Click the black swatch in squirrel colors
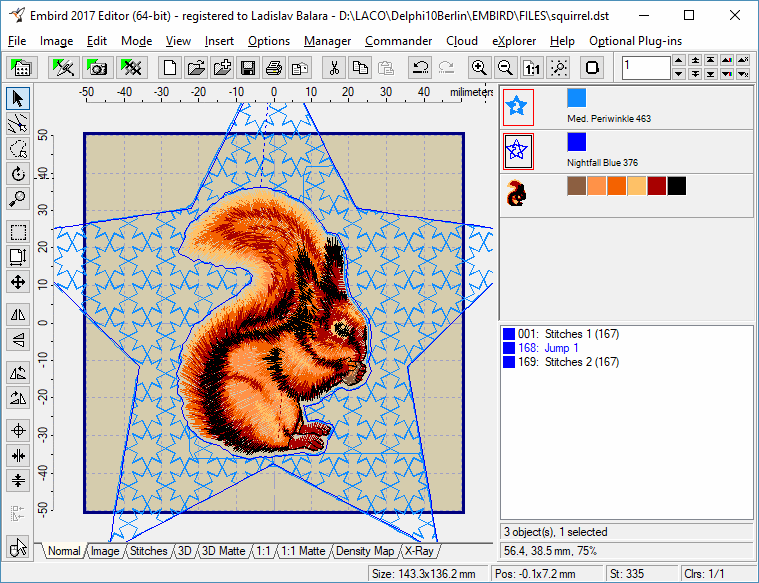Screen dimensions: 759x583 (x=677, y=186)
